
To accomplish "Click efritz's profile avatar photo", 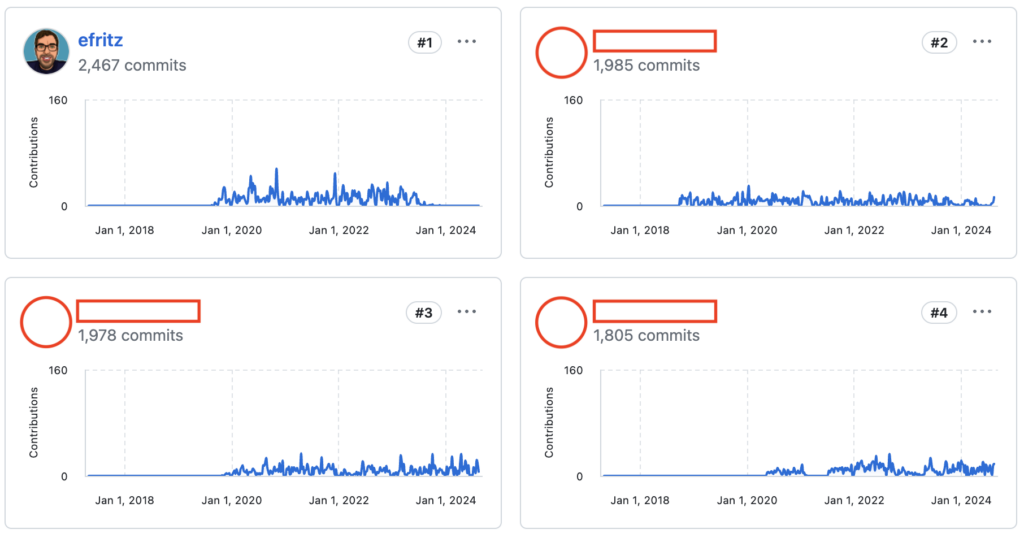I will 46,52.
